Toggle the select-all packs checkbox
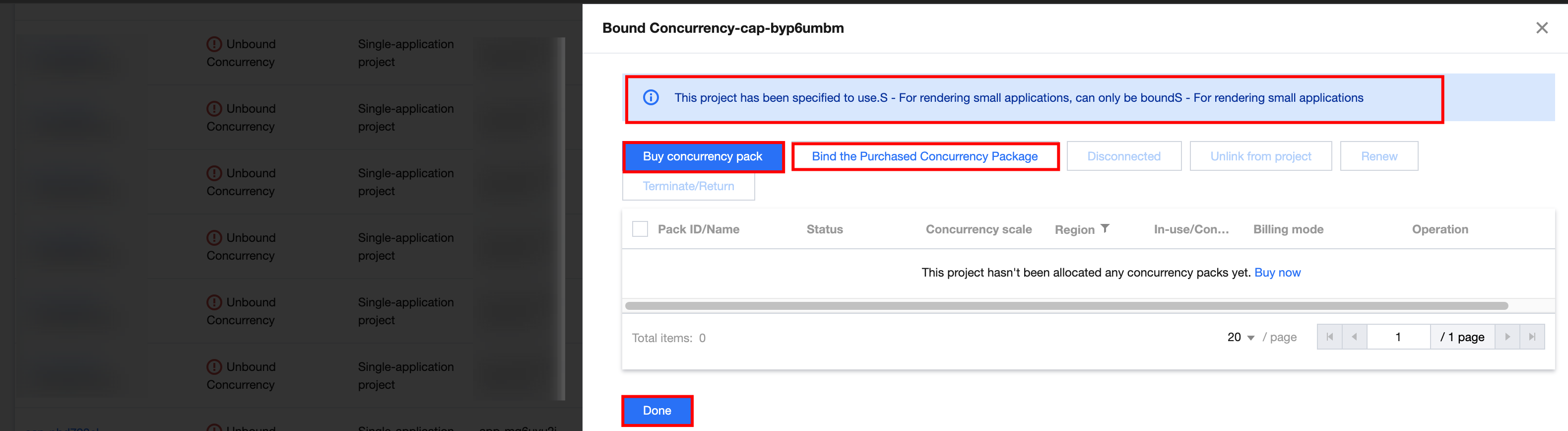The image size is (1568, 431). [x=640, y=229]
